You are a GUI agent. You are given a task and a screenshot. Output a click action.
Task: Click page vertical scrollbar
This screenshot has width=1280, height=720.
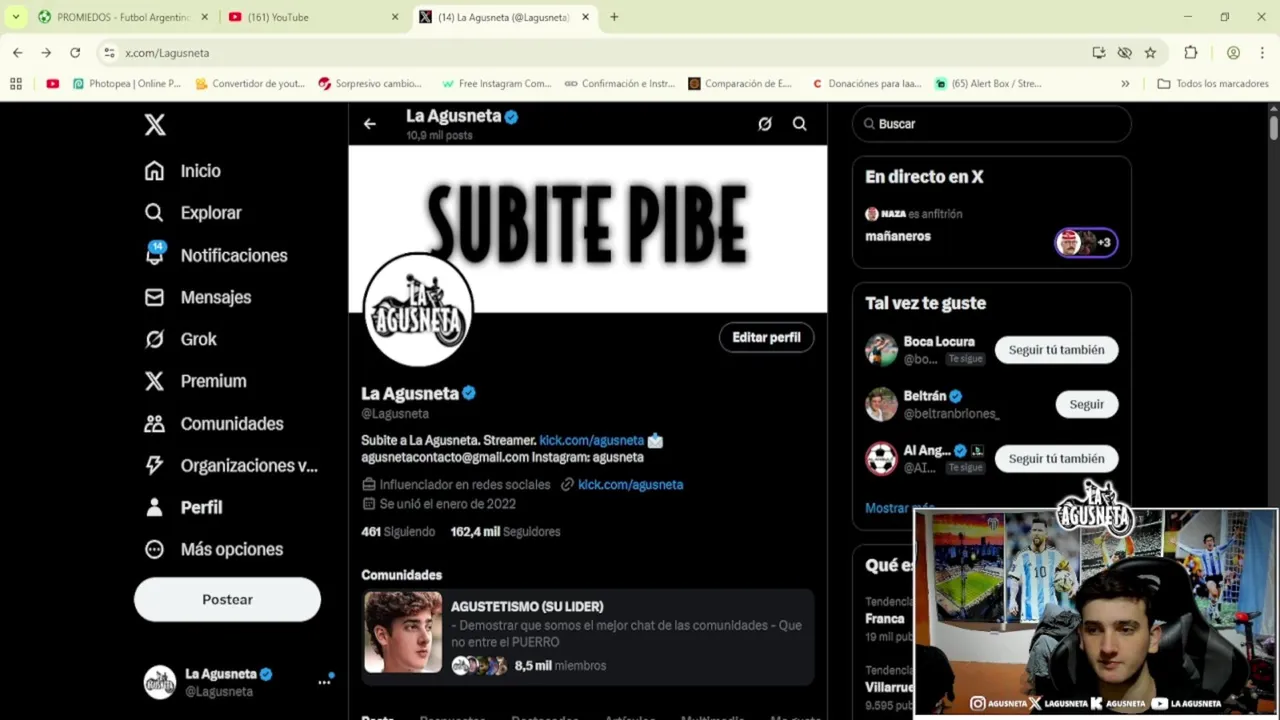[x=1274, y=128]
